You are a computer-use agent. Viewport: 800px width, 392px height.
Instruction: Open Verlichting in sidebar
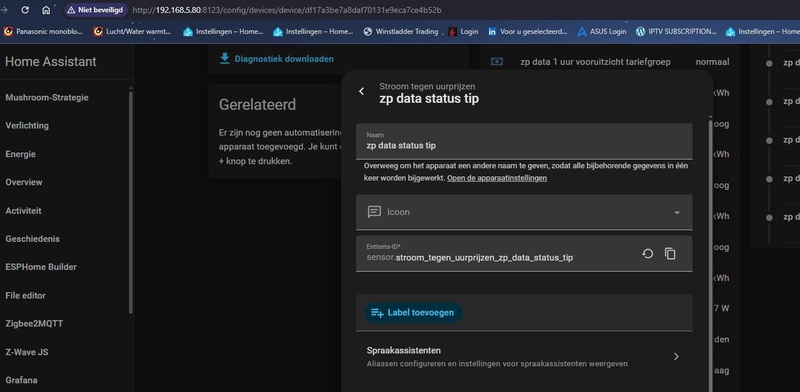[27, 126]
